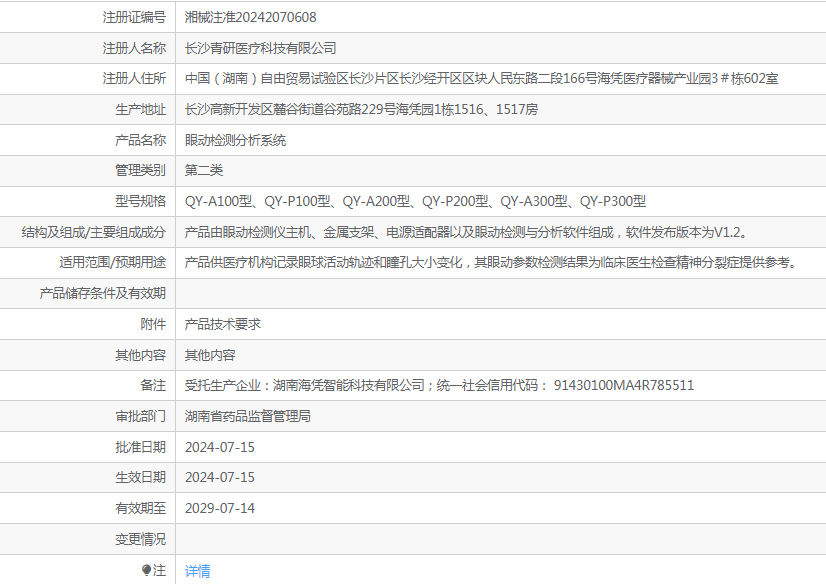Open the 详情 link
Screen dimensions: 826x584
(x=198, y=570)
